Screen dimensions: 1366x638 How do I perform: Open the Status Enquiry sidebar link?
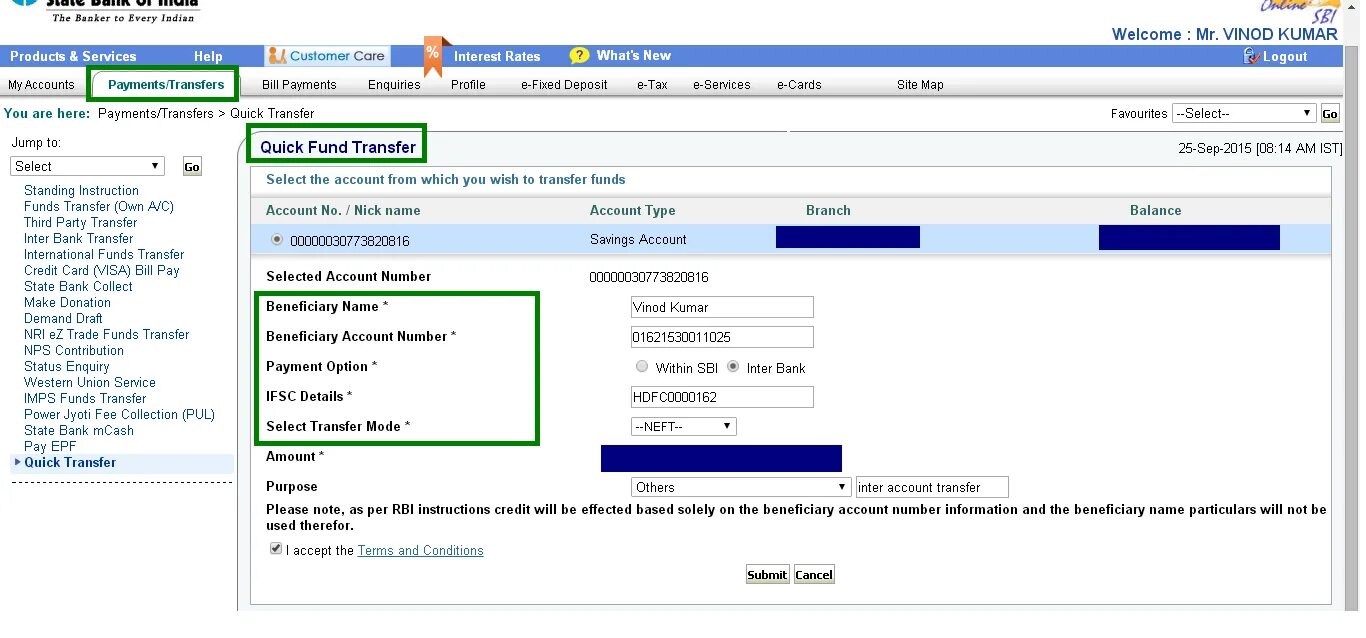tap(67, 366)
